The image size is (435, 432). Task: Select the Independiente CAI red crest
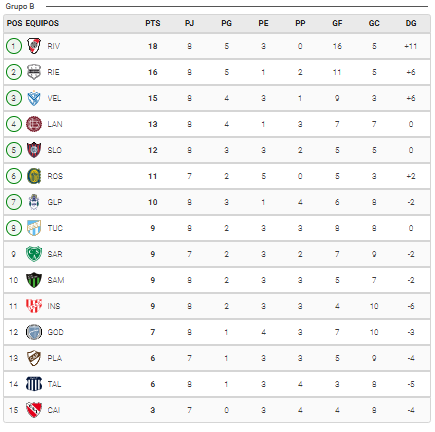(34, 410)
